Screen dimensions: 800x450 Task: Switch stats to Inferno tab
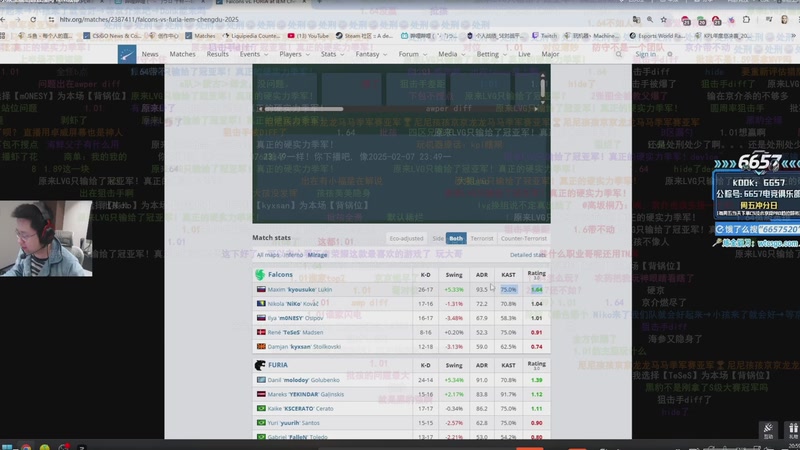click(x=293, y=255)
